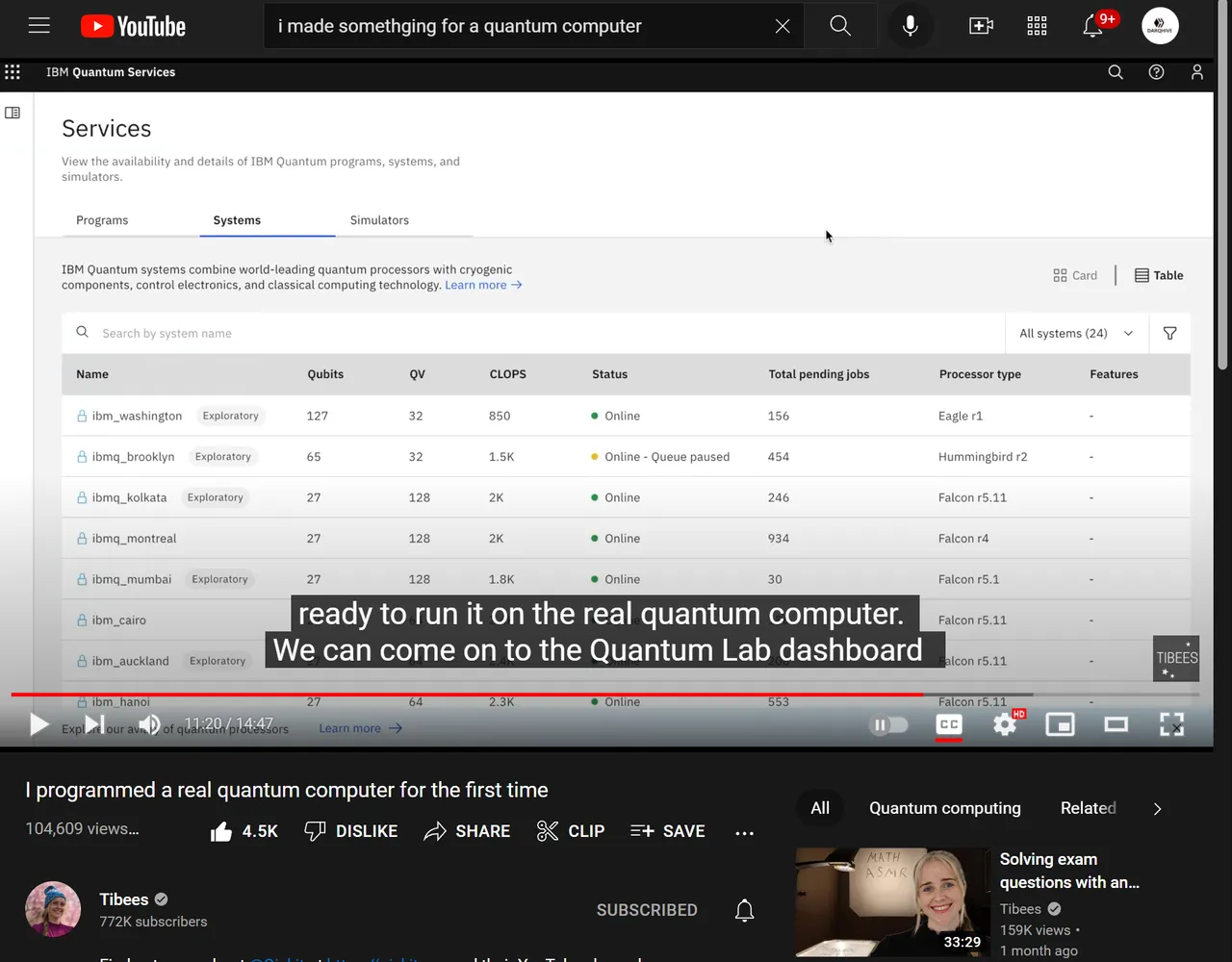Open the Create video menu
The height and width of the screenshot is (962, 1232).
[981, 26]
